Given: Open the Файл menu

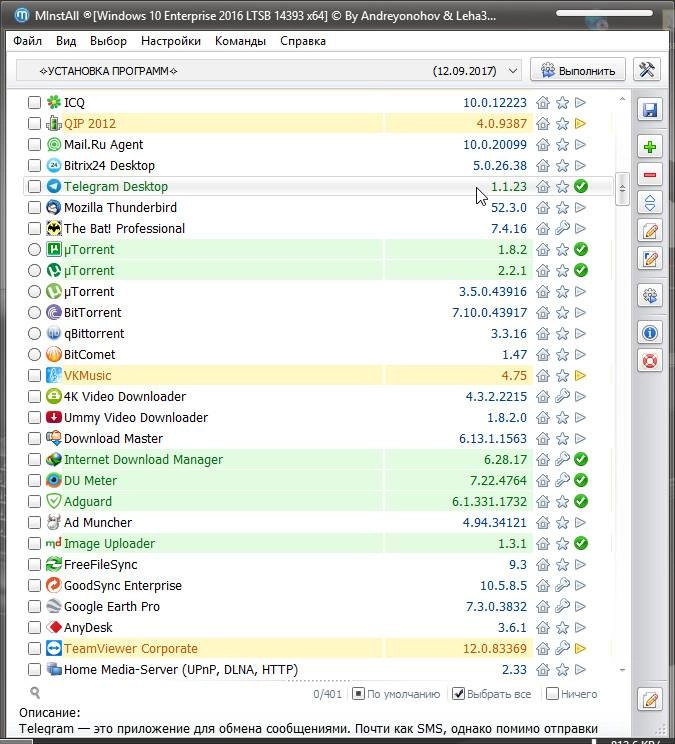Looking at the screenshot, I should coord(28,41).
